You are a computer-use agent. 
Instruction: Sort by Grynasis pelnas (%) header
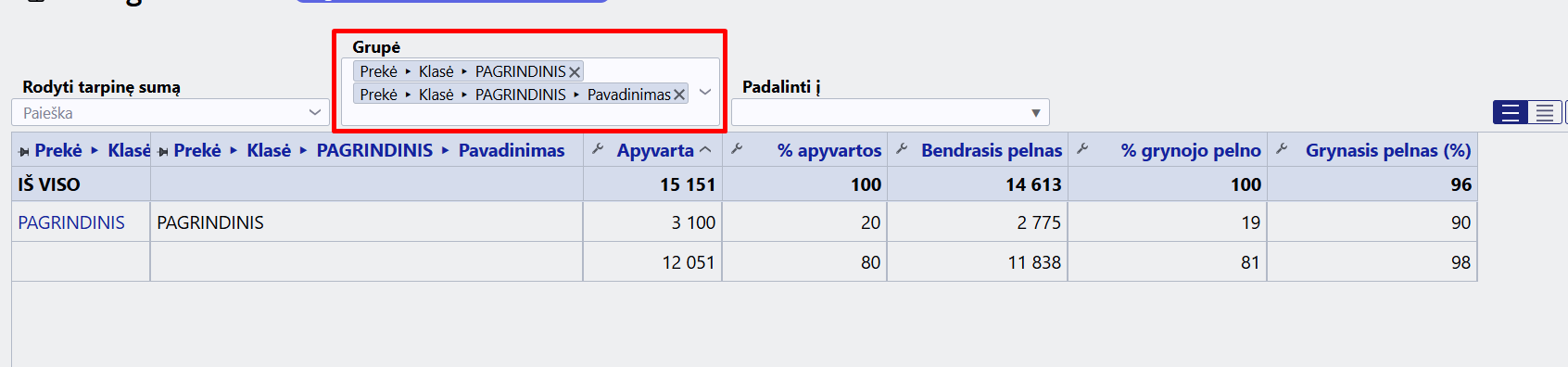1388,150
